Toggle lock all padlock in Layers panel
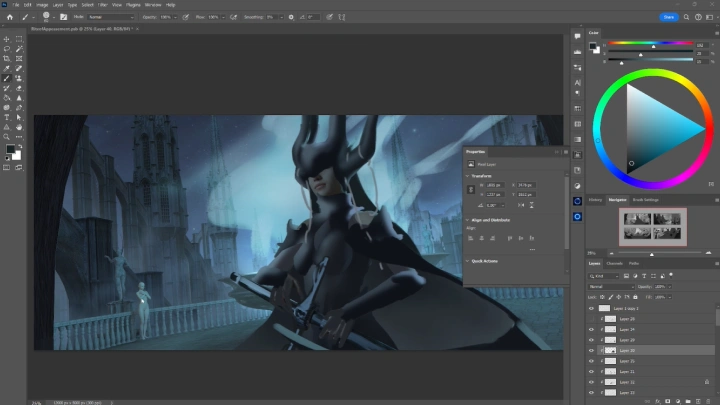720x405 pixels. point(636,297)
